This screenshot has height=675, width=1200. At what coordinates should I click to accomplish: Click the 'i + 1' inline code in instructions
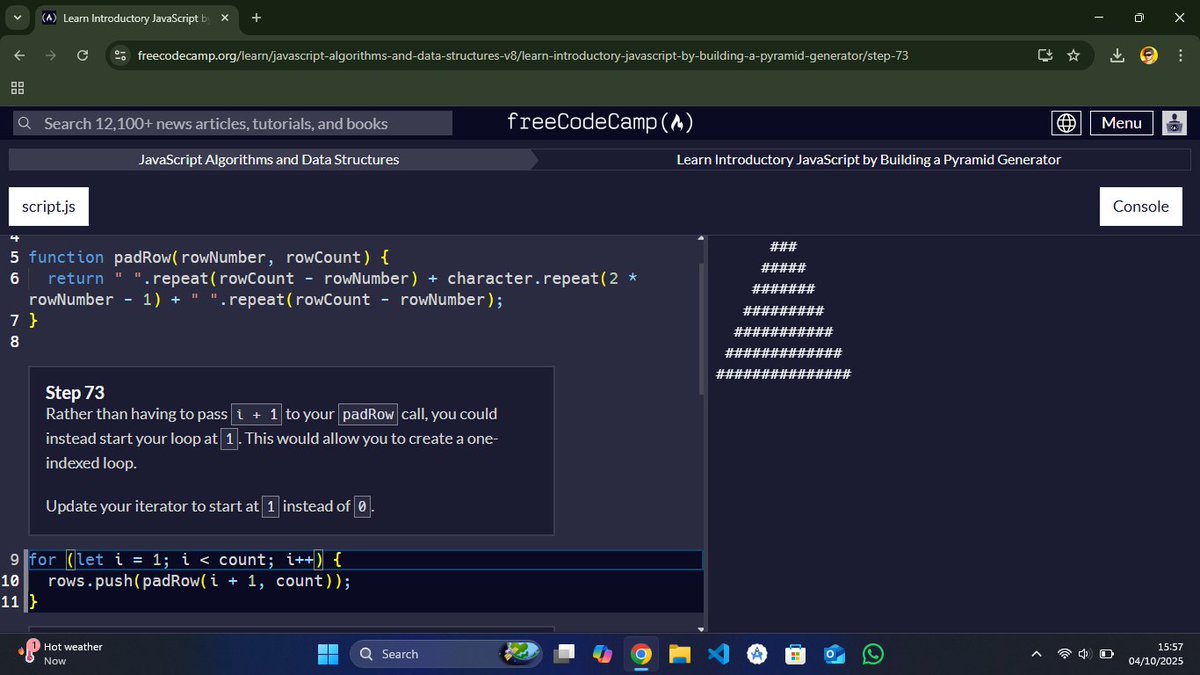point(257,414)
